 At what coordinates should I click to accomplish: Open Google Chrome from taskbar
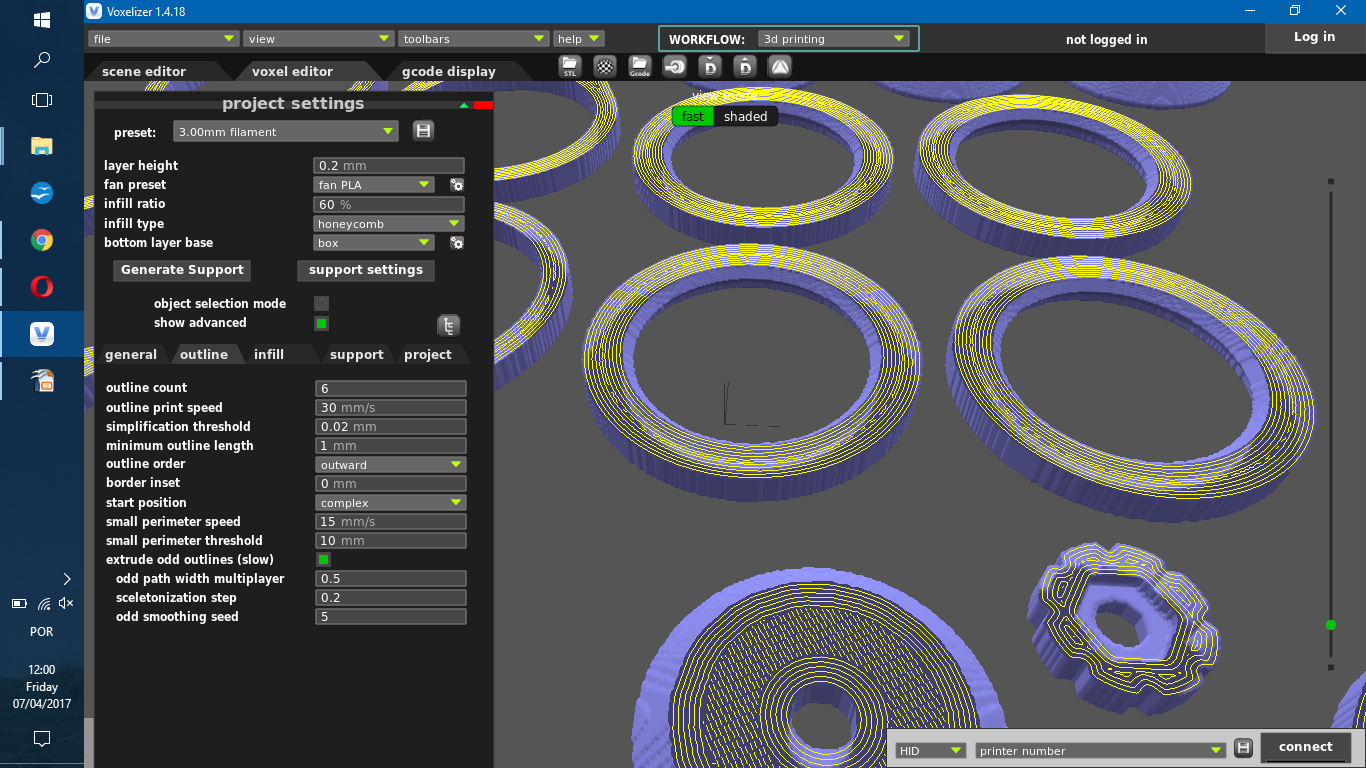point(42,240)
